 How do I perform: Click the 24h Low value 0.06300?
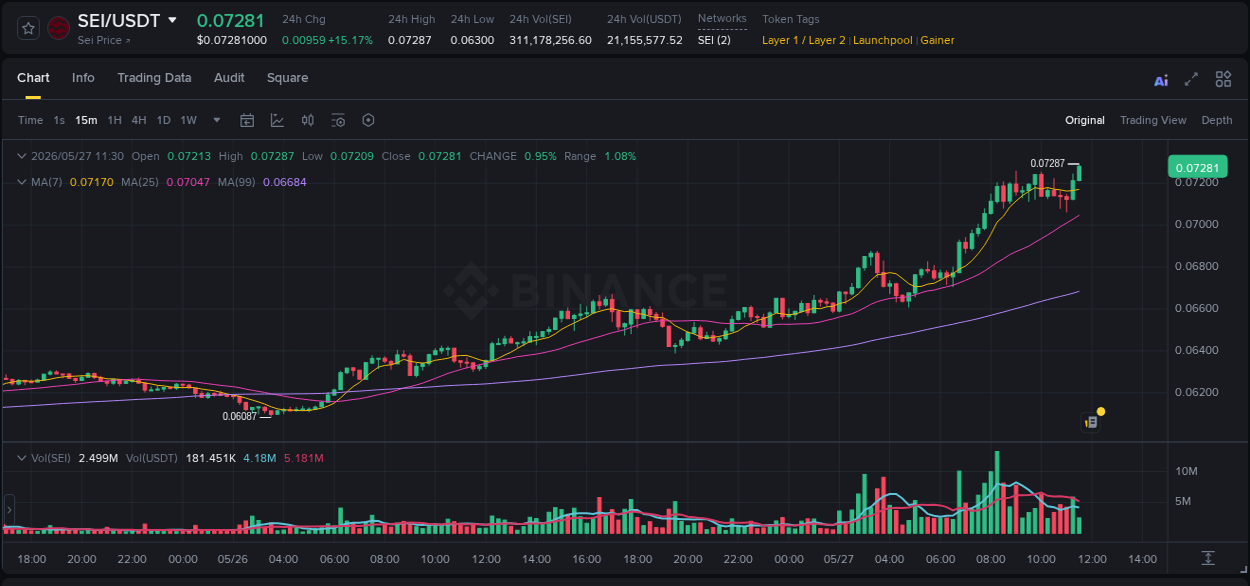(472, 40)
